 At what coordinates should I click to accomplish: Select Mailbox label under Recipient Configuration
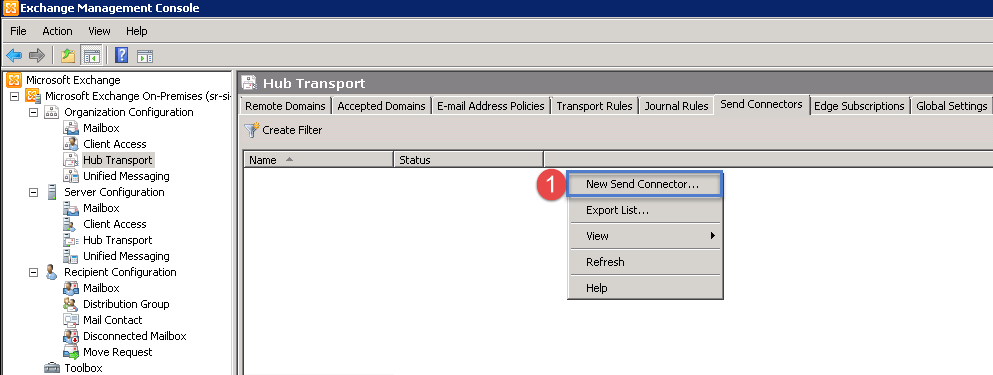coord(101,288)
